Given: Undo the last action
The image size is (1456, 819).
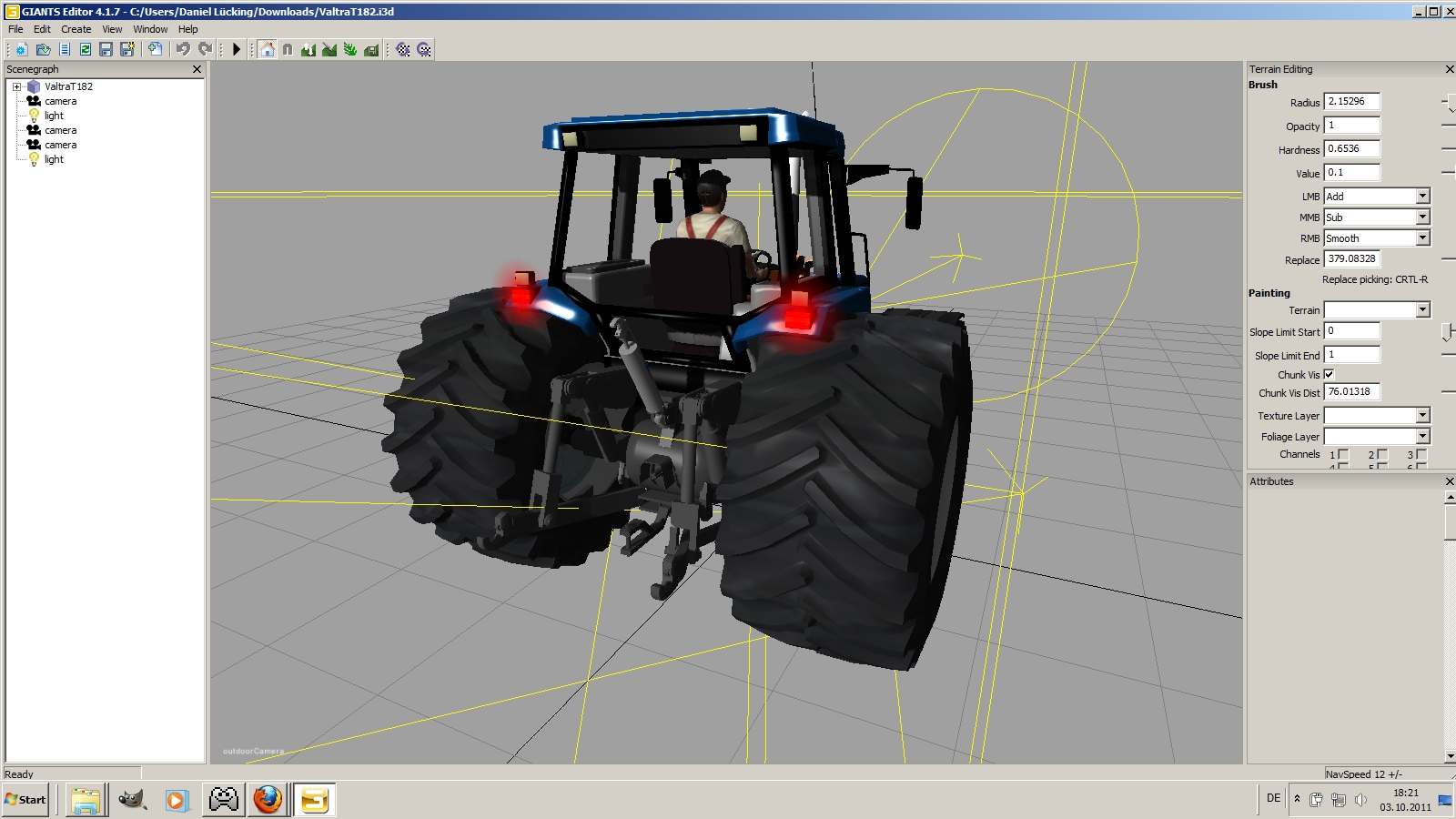Looking at the screenshot, I should 183,49.
